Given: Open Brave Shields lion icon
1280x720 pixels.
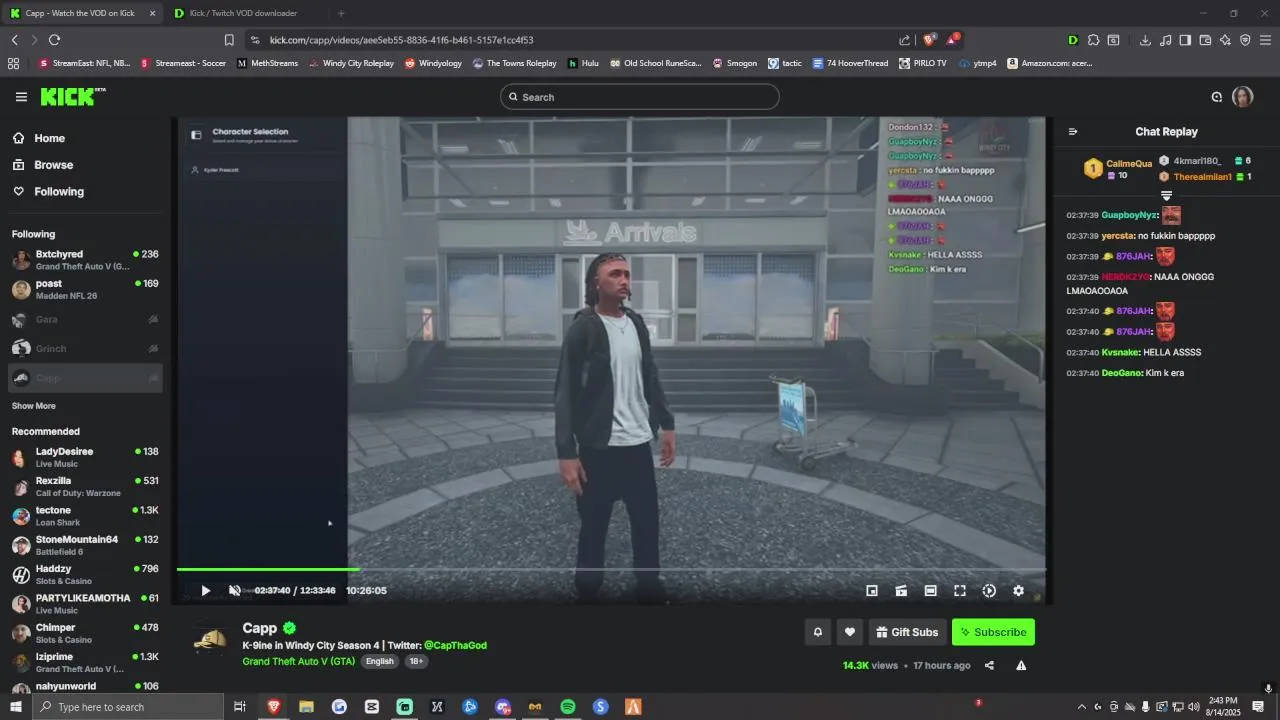Looking at the screenshot, I should pos(929,40).
